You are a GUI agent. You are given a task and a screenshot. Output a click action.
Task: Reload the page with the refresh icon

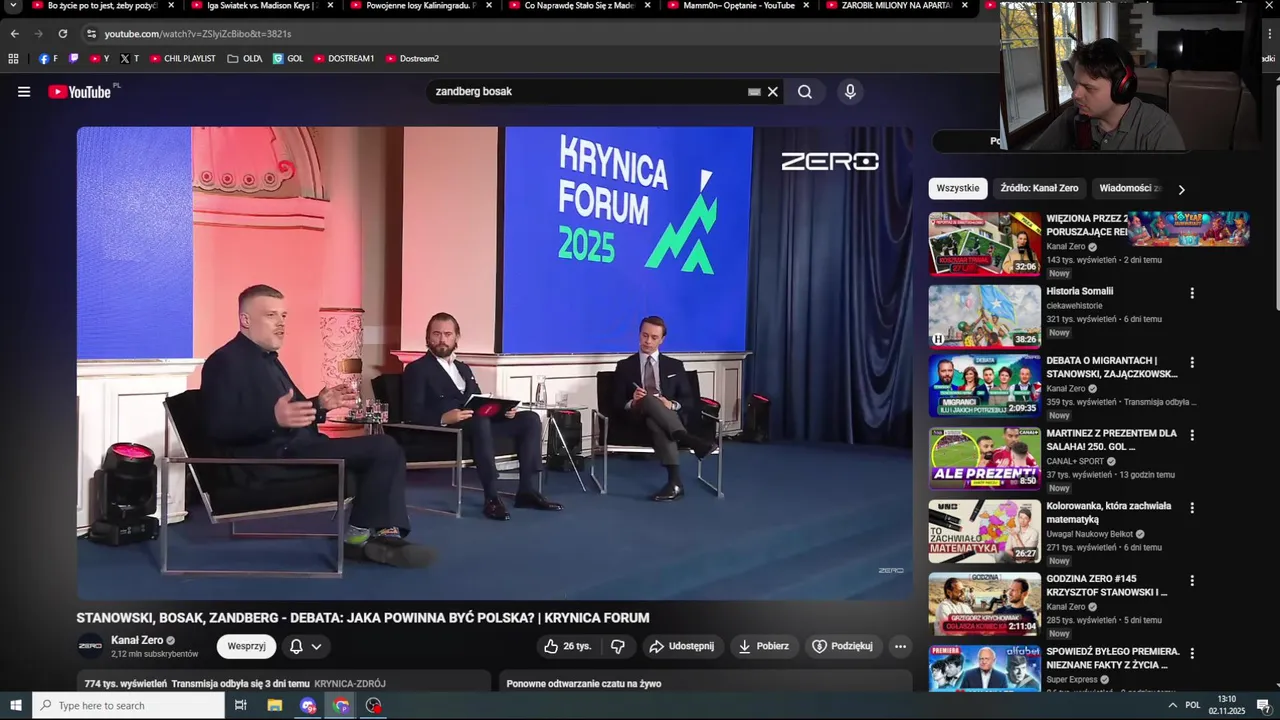[x=63, y=33]
